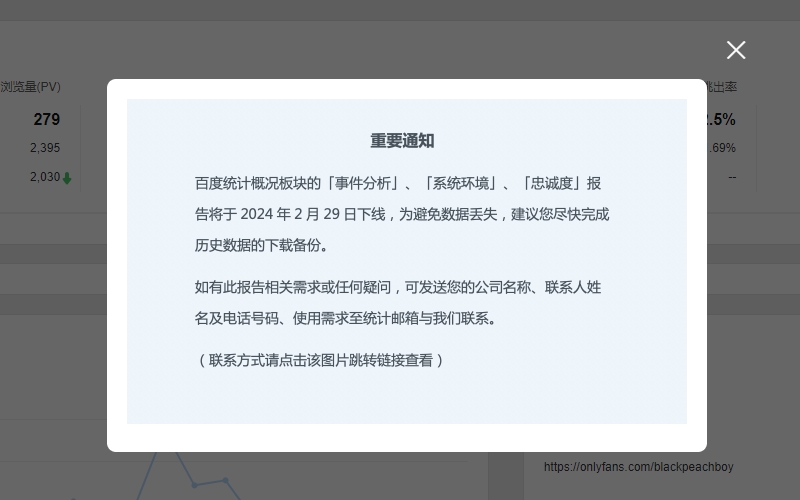Open the onlyfans.com/blackpeachboy URL entry
This screenshot has height=500, width=800.
tap(638, 467)
